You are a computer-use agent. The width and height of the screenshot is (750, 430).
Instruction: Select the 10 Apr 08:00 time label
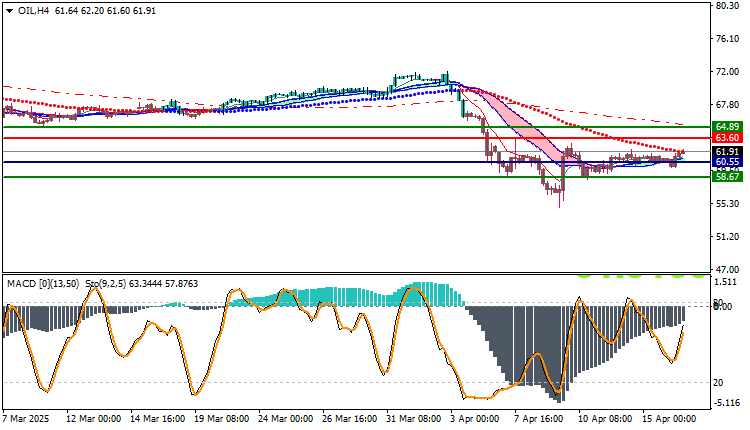[605, 419]
